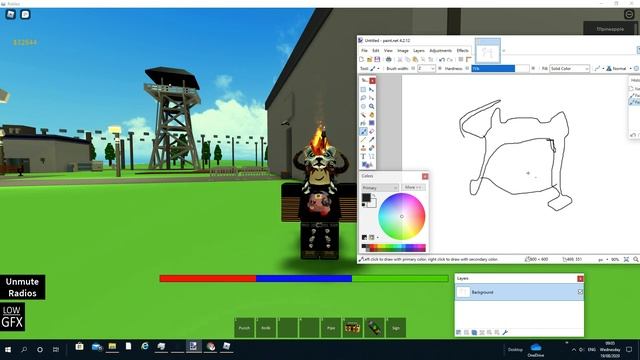The width and height of the screenshot is (640, 360).
Task: Pick the Paint Bucket tool
Action: (x=363, y=123)
